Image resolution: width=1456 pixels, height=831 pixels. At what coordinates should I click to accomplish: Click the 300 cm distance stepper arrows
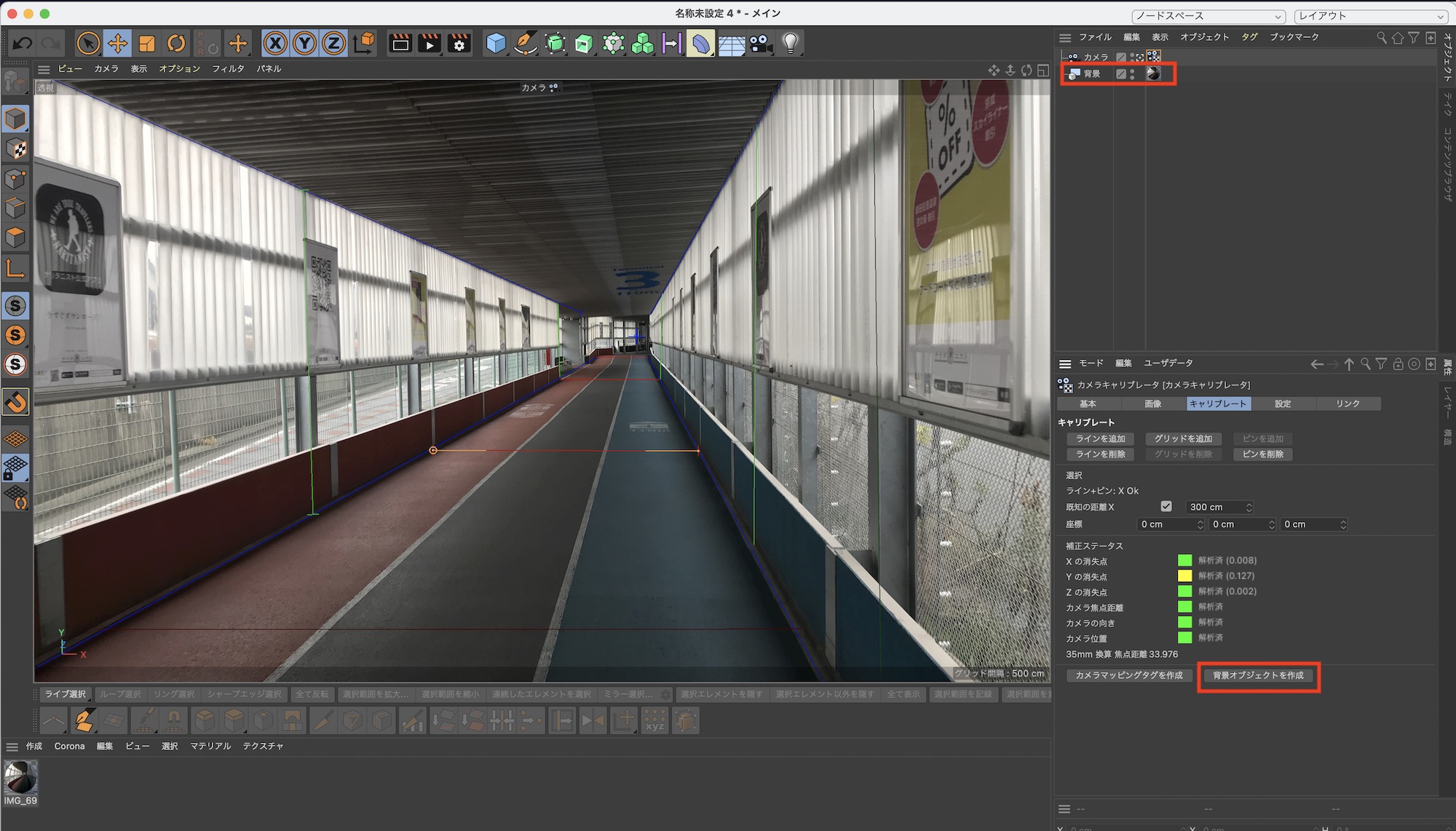click(x=1249, y=507)
